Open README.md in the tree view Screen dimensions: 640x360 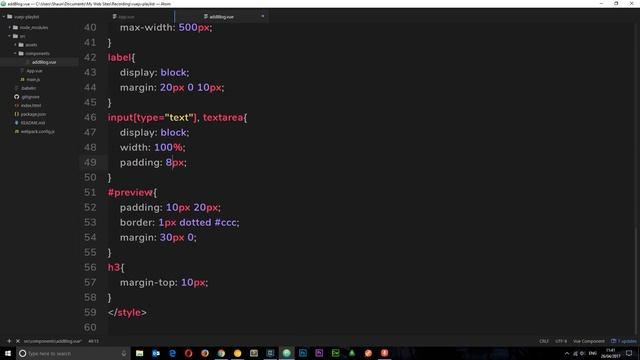[33, 122]
